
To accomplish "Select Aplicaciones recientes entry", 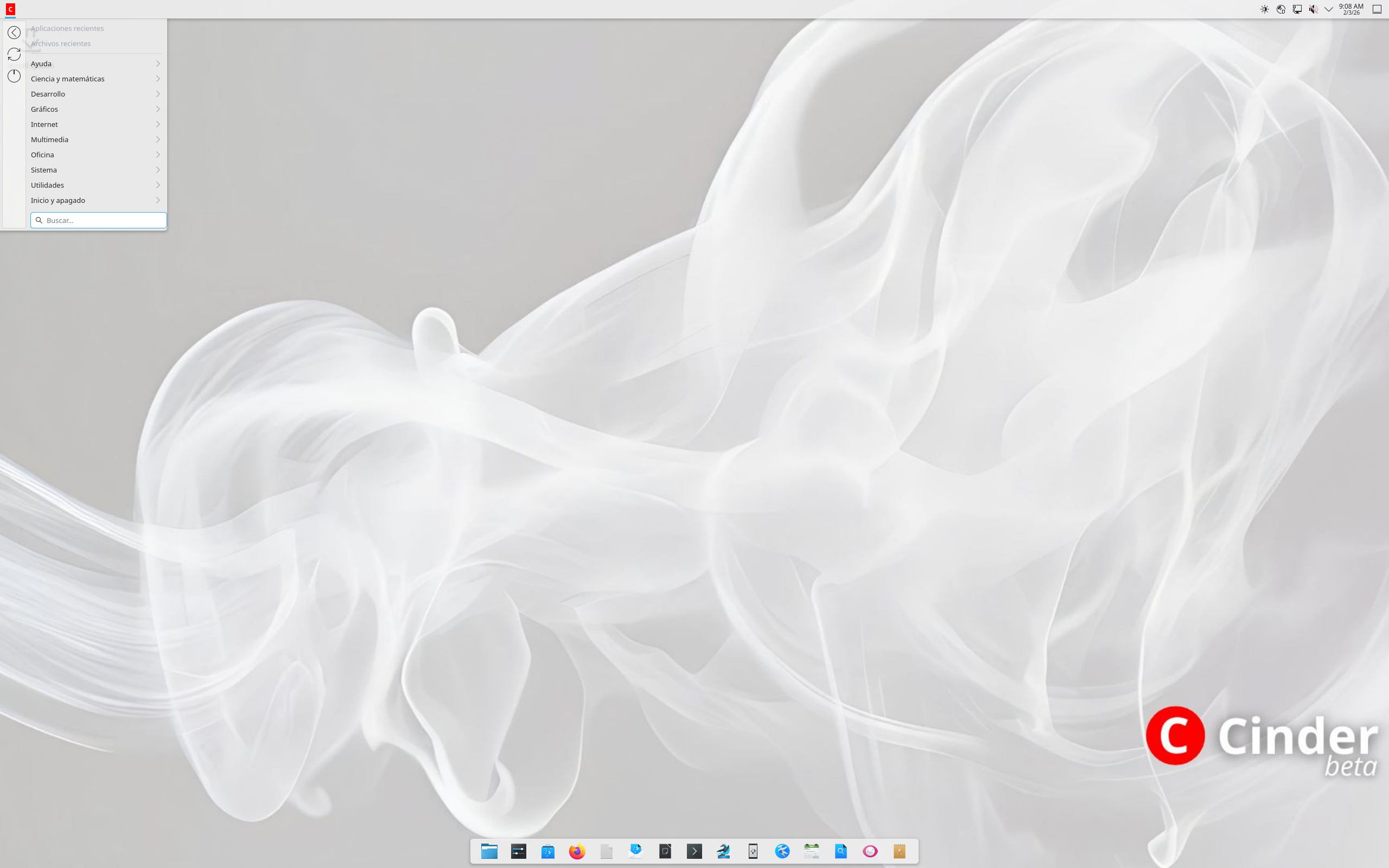I will pos(96,28).
